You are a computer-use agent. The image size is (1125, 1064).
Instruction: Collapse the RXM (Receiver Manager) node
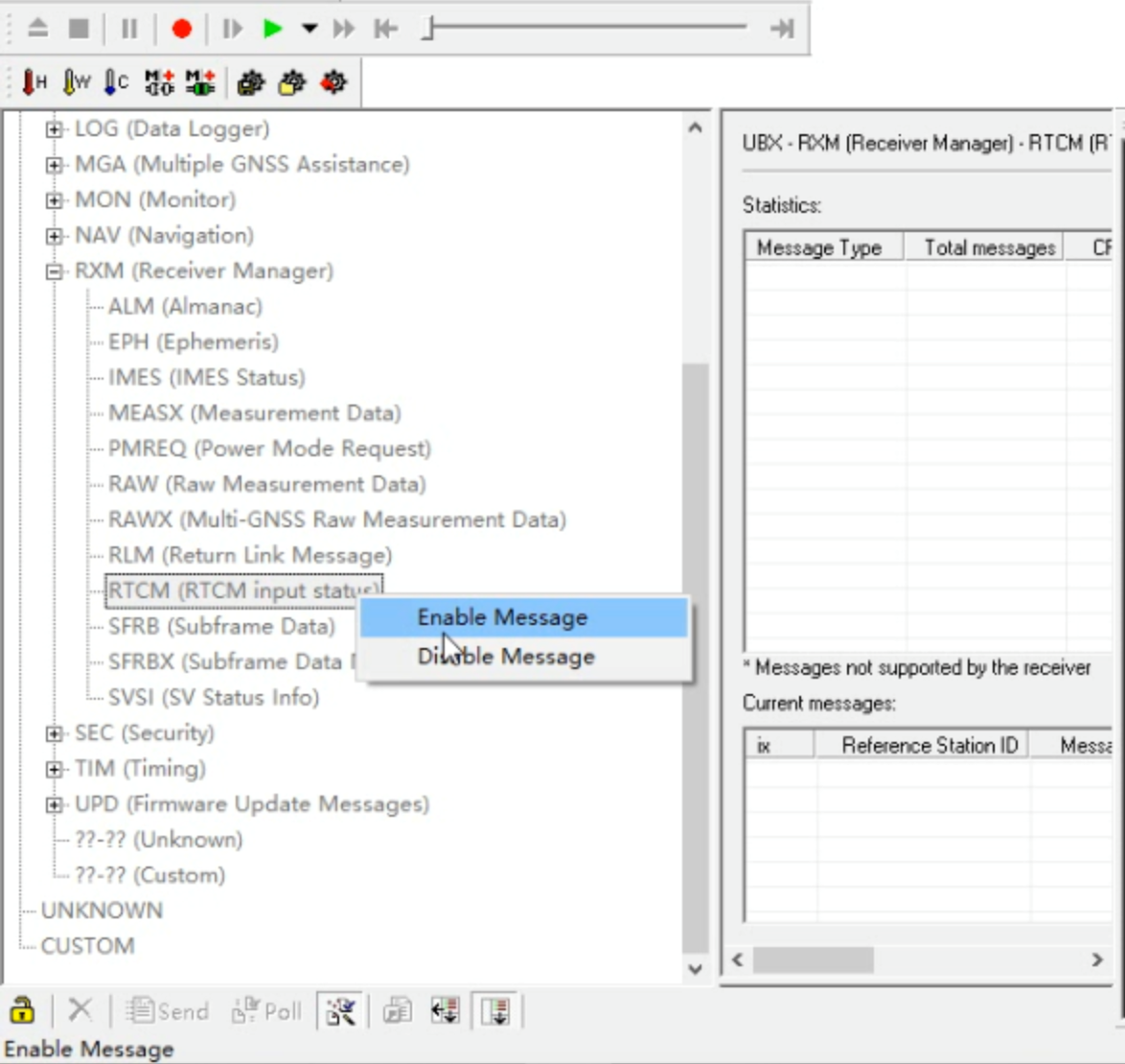55,271
